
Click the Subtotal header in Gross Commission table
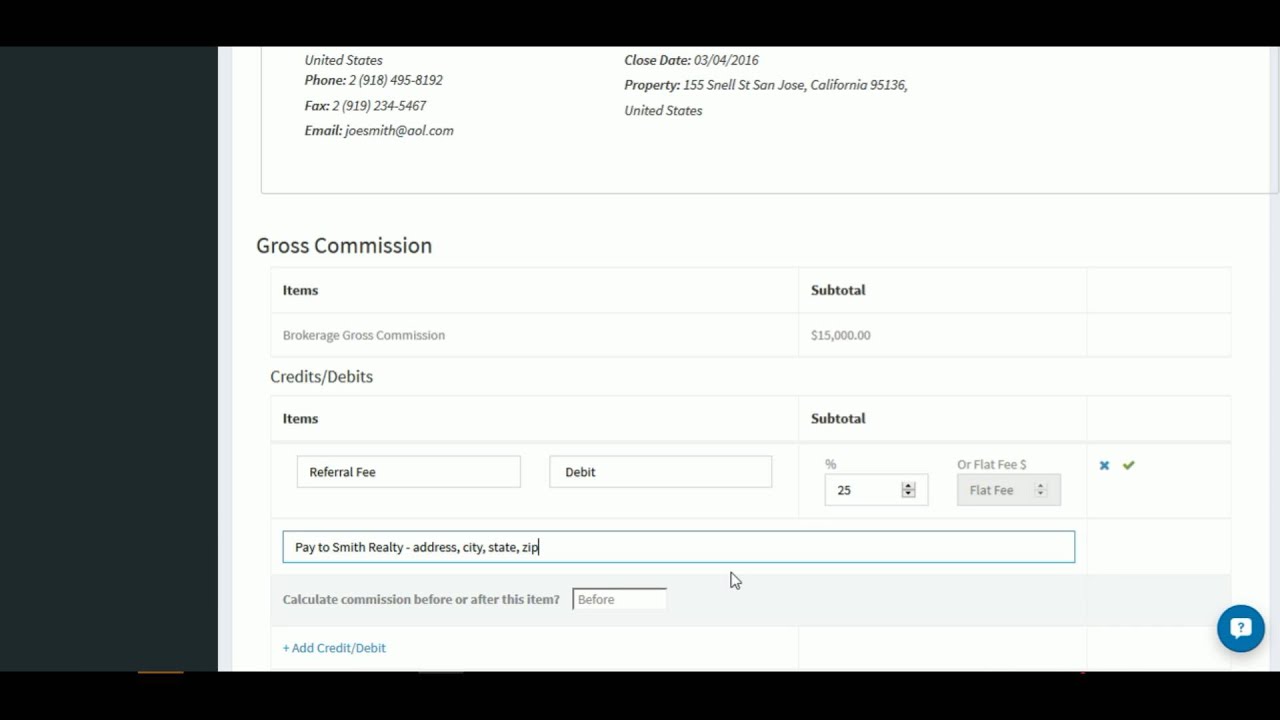[x=838, y=290]
